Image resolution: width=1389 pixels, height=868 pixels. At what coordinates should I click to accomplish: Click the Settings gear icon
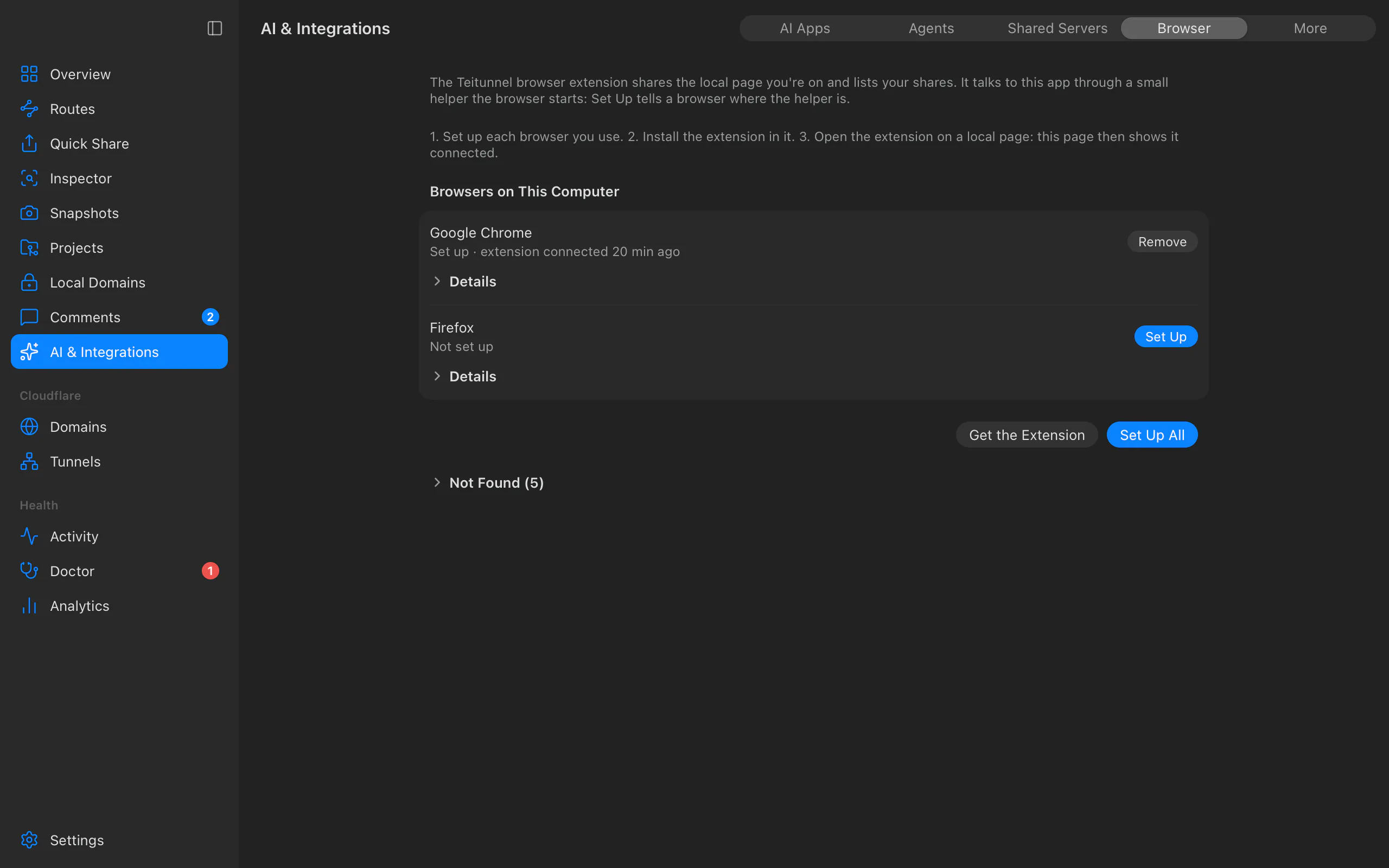(29, 840)
